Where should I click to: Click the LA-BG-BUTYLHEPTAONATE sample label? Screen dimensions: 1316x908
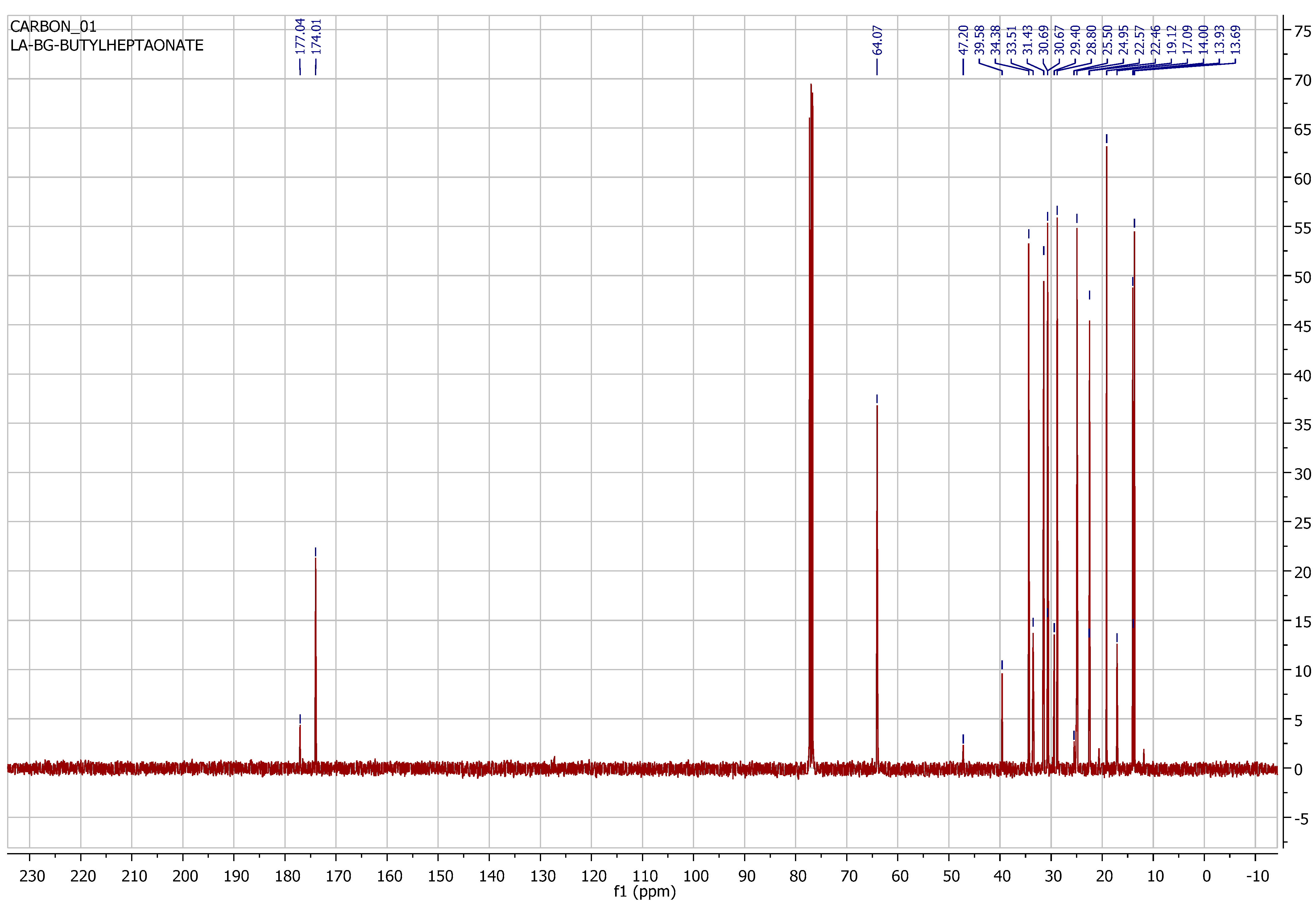[107, 46]
